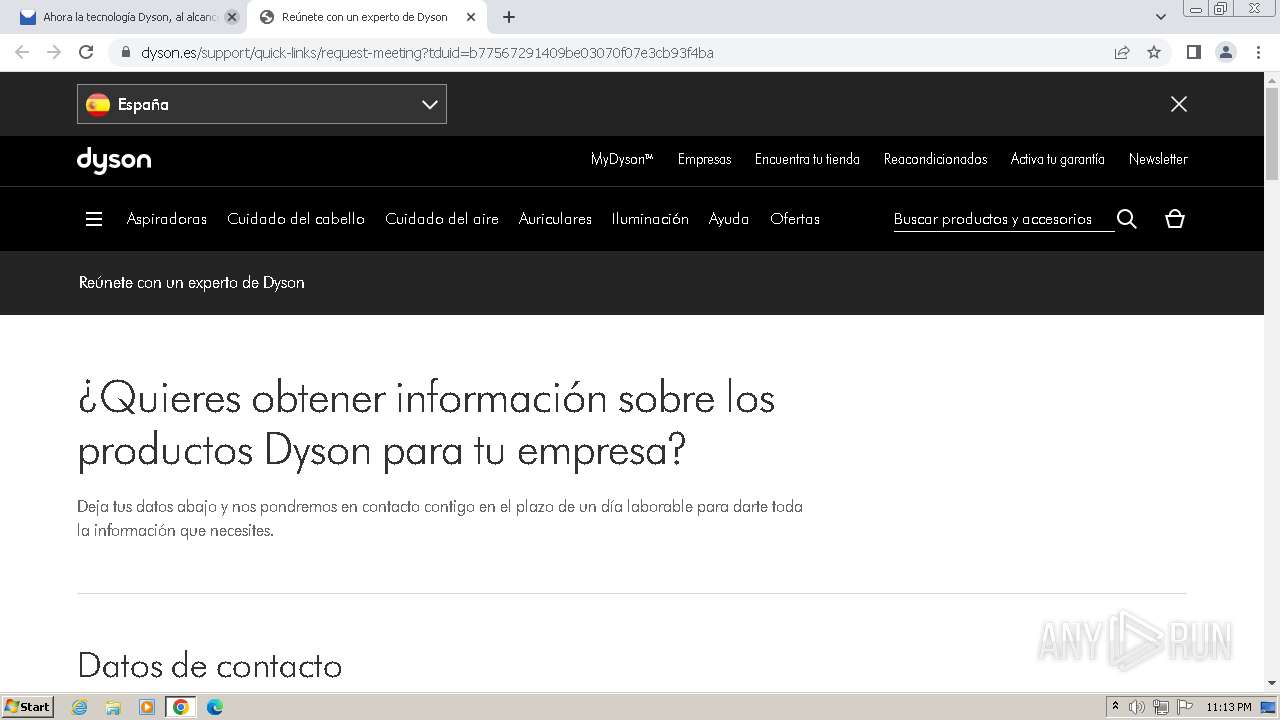Click 'Encuentra tu tienda' link
This screenshot has height=720, width=1280.
tap(807, 159)
